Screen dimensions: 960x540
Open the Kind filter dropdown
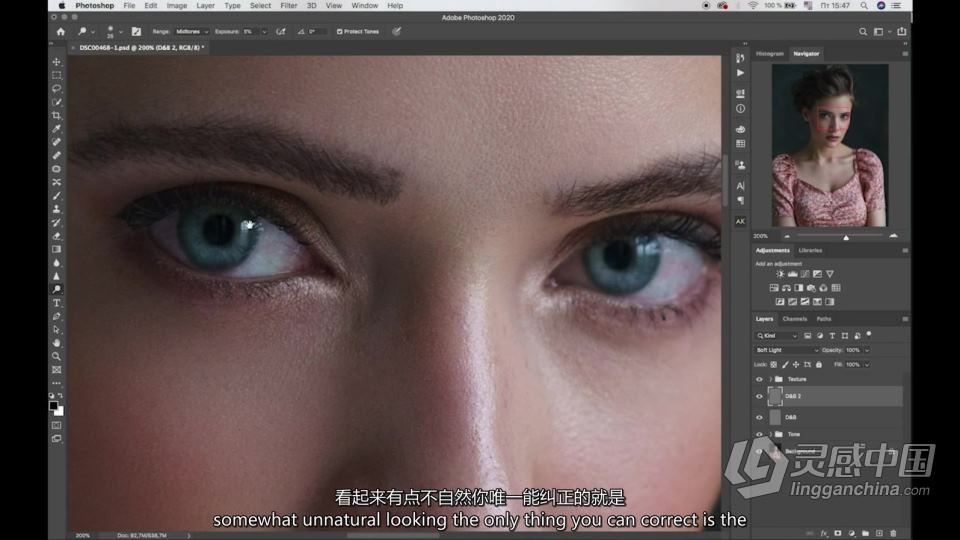pos(777,336)
